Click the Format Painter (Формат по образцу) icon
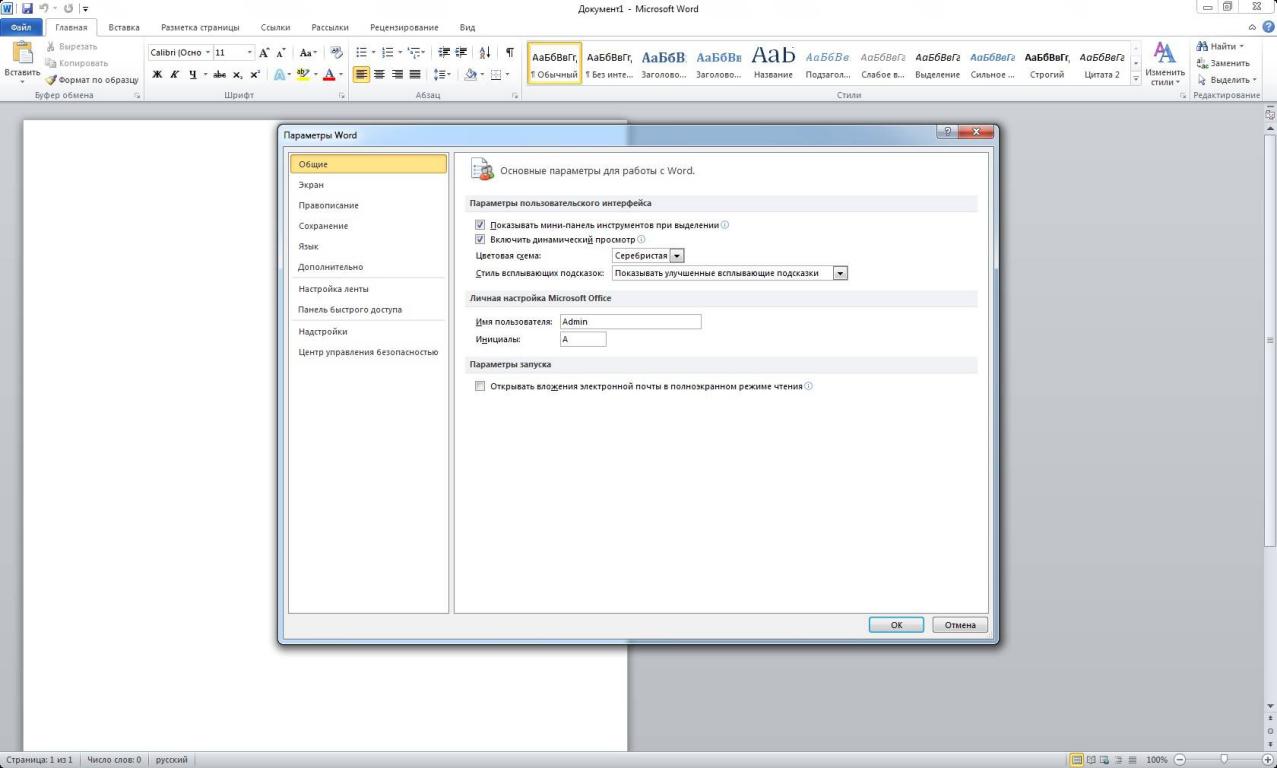Image resolution: width=1277 pixels, height=768 pixels. (51, 80)
